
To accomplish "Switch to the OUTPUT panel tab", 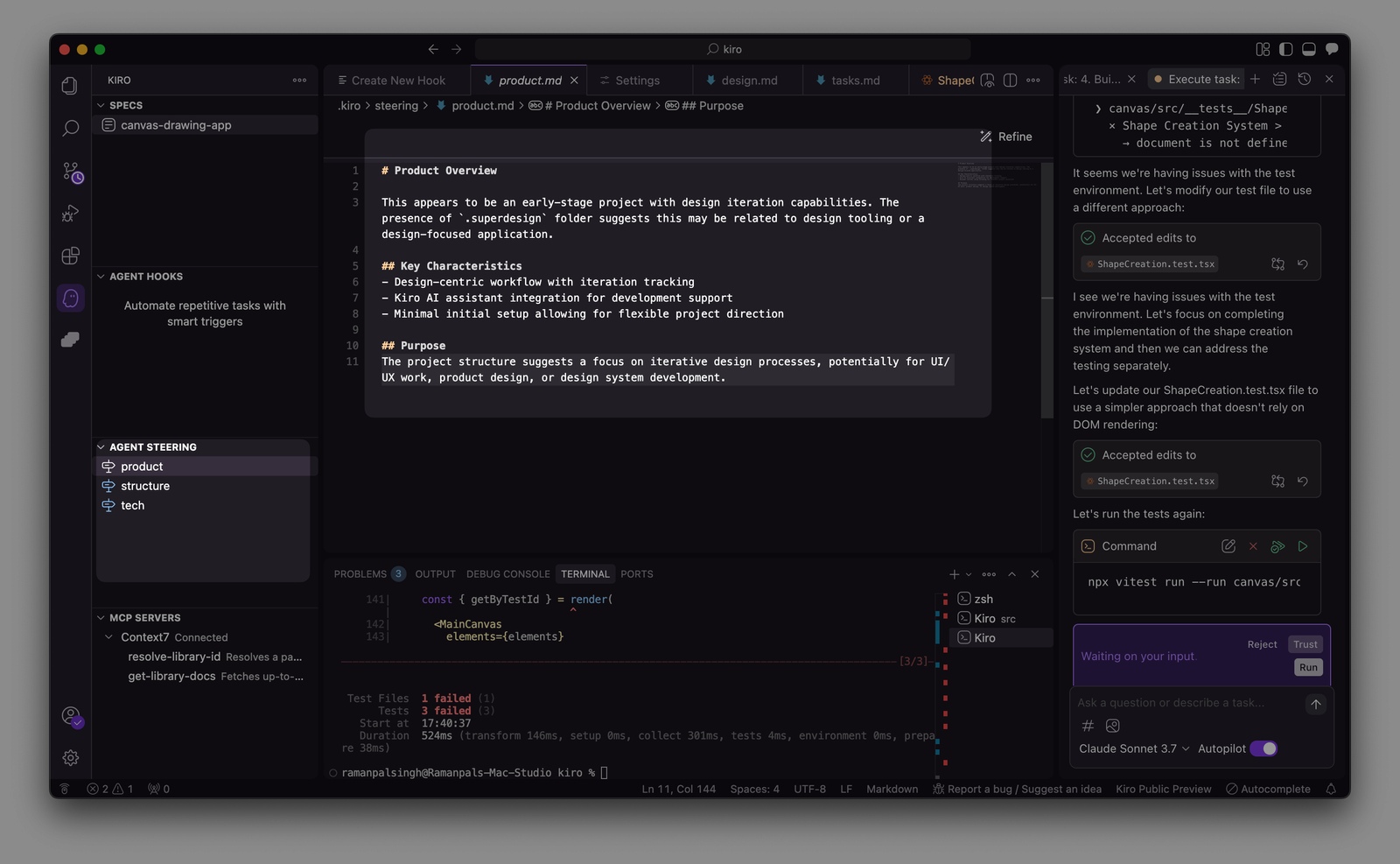I will click(435, 573).
